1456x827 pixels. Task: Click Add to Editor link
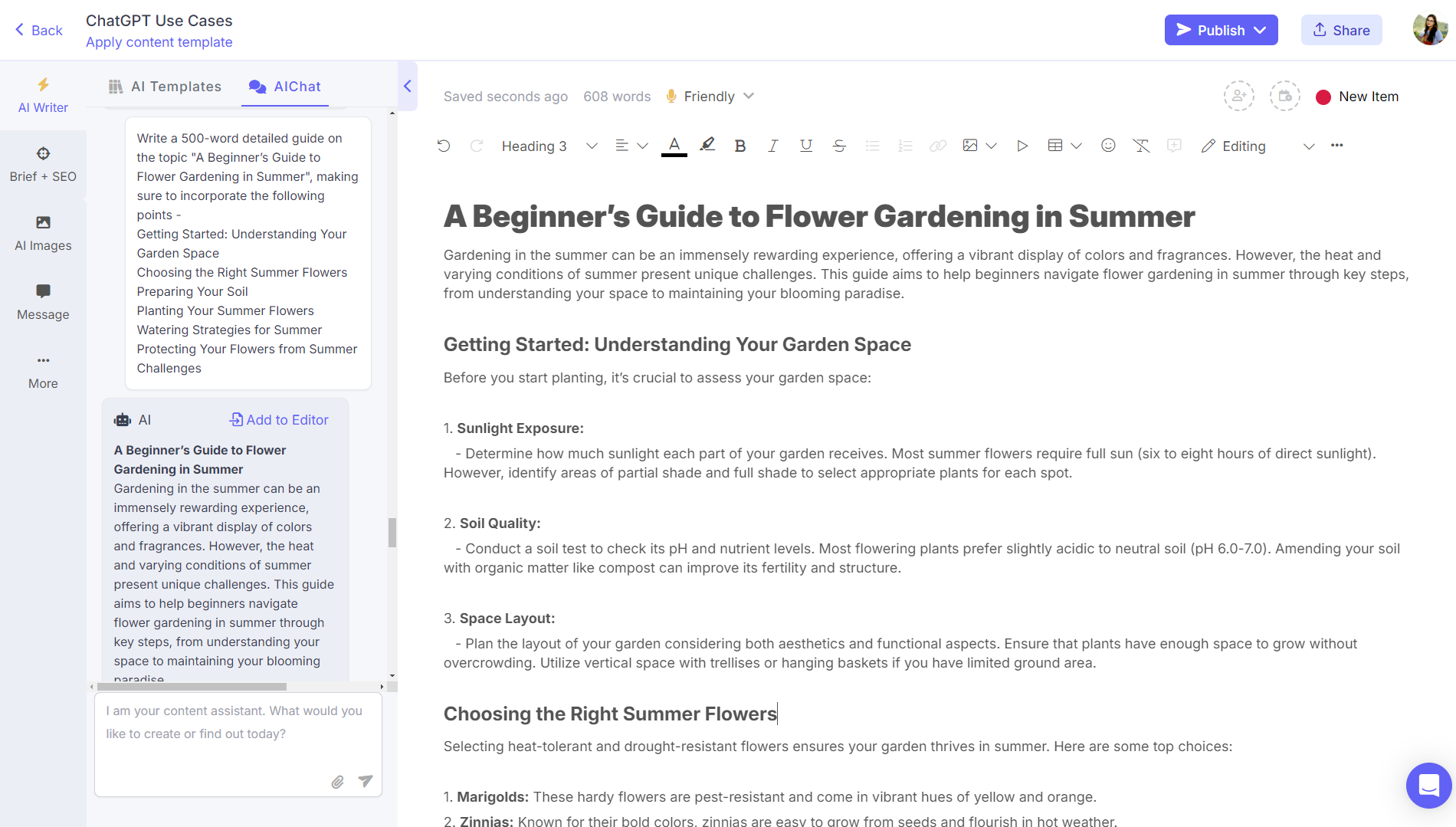[x=279, y=419]
